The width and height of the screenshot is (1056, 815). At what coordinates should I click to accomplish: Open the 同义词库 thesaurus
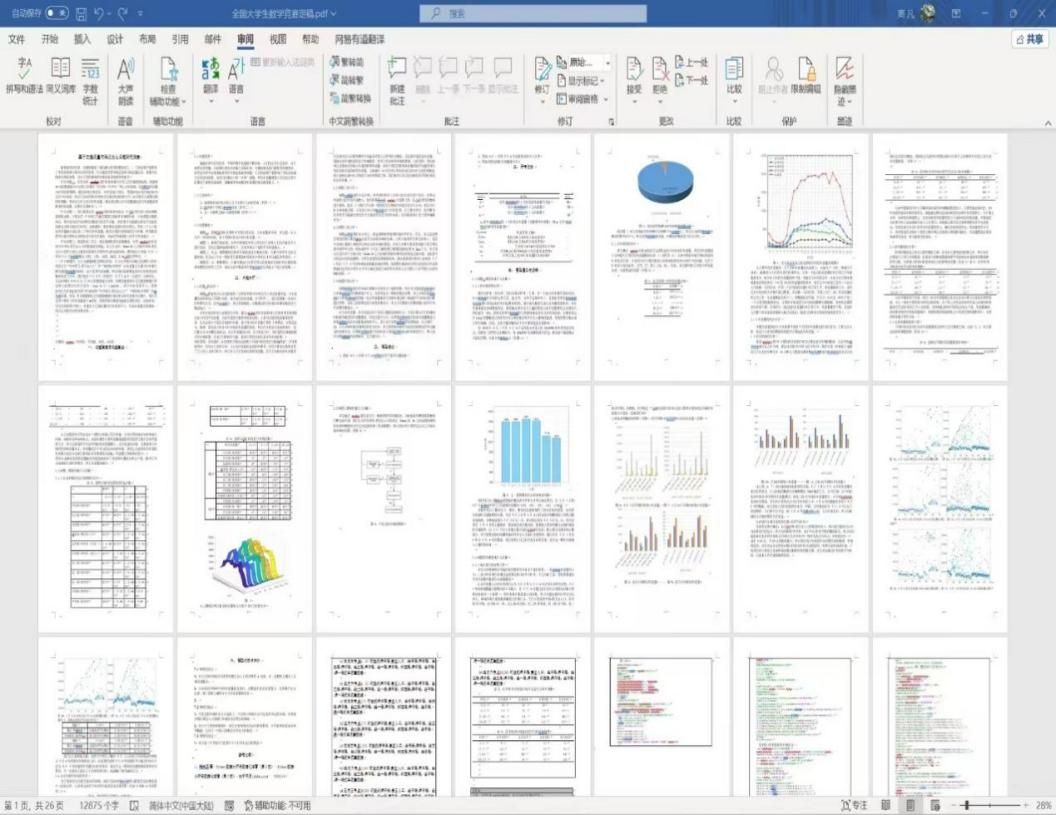pyautogui.click(x=61, y=74)
